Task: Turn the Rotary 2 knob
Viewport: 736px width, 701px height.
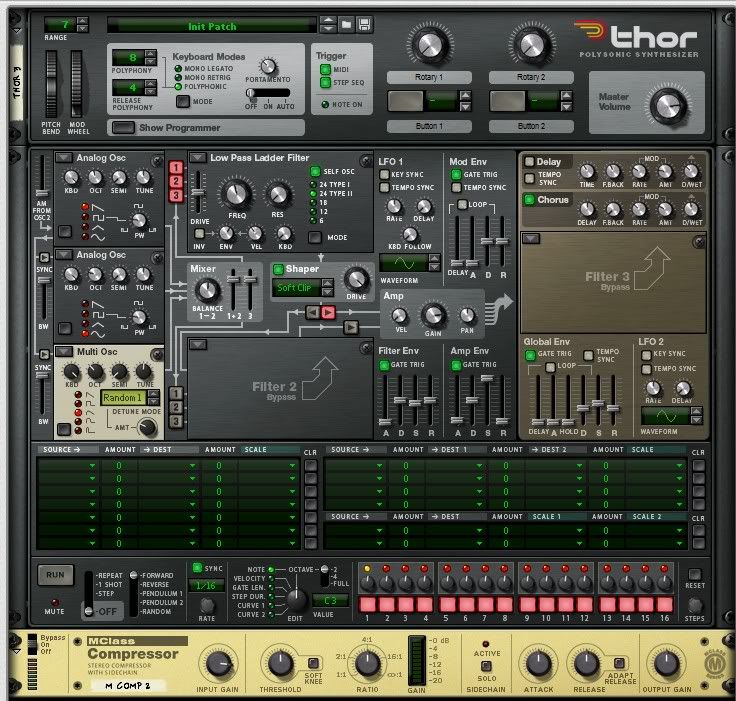Action: click(531, 45)
